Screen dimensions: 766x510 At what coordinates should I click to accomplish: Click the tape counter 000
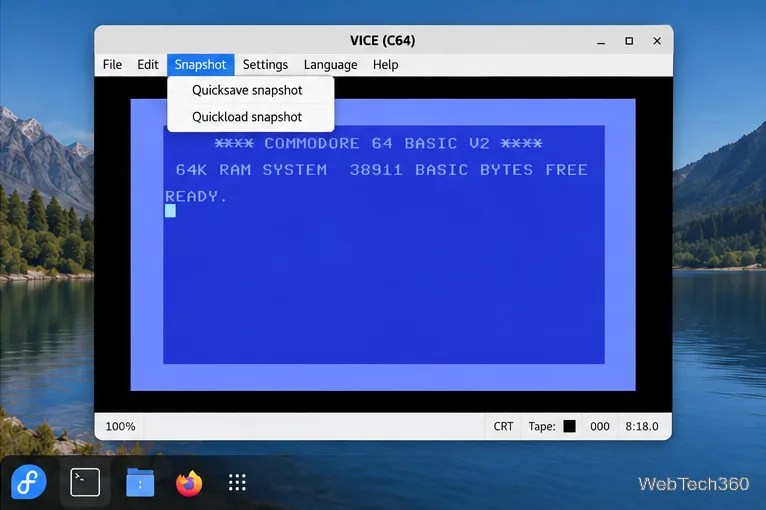(599, 426)
